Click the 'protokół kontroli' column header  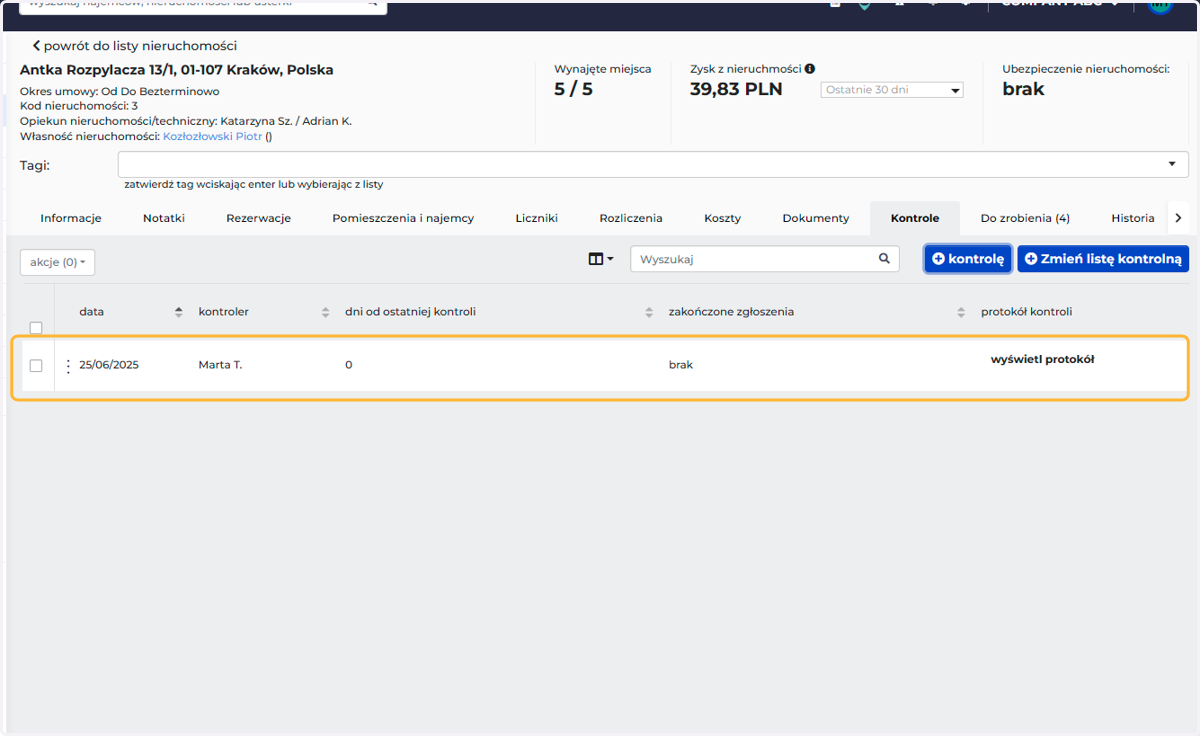pyautogui.click(x=1026, y=312)
